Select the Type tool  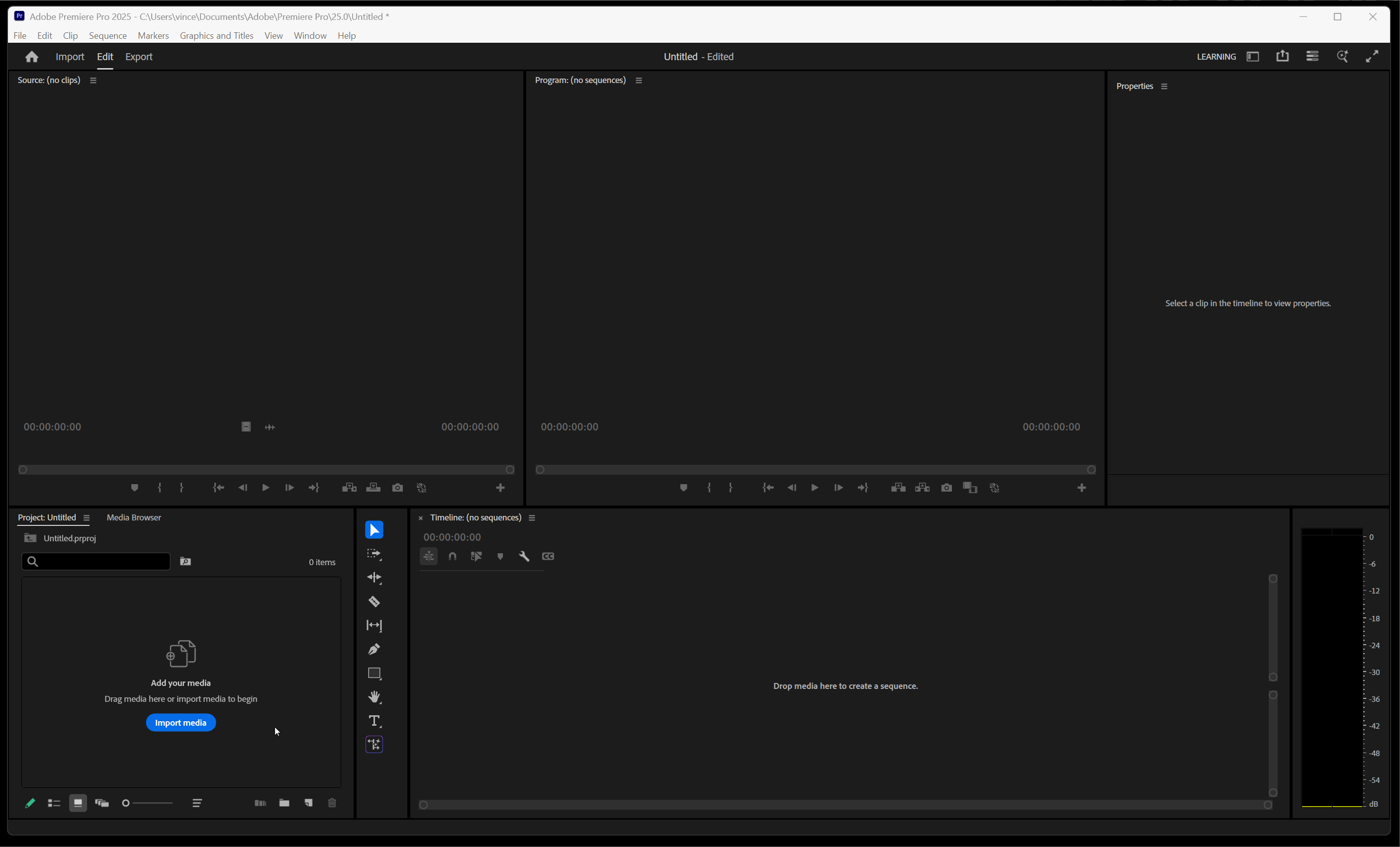pyautogui.click(x=374, y=721)
